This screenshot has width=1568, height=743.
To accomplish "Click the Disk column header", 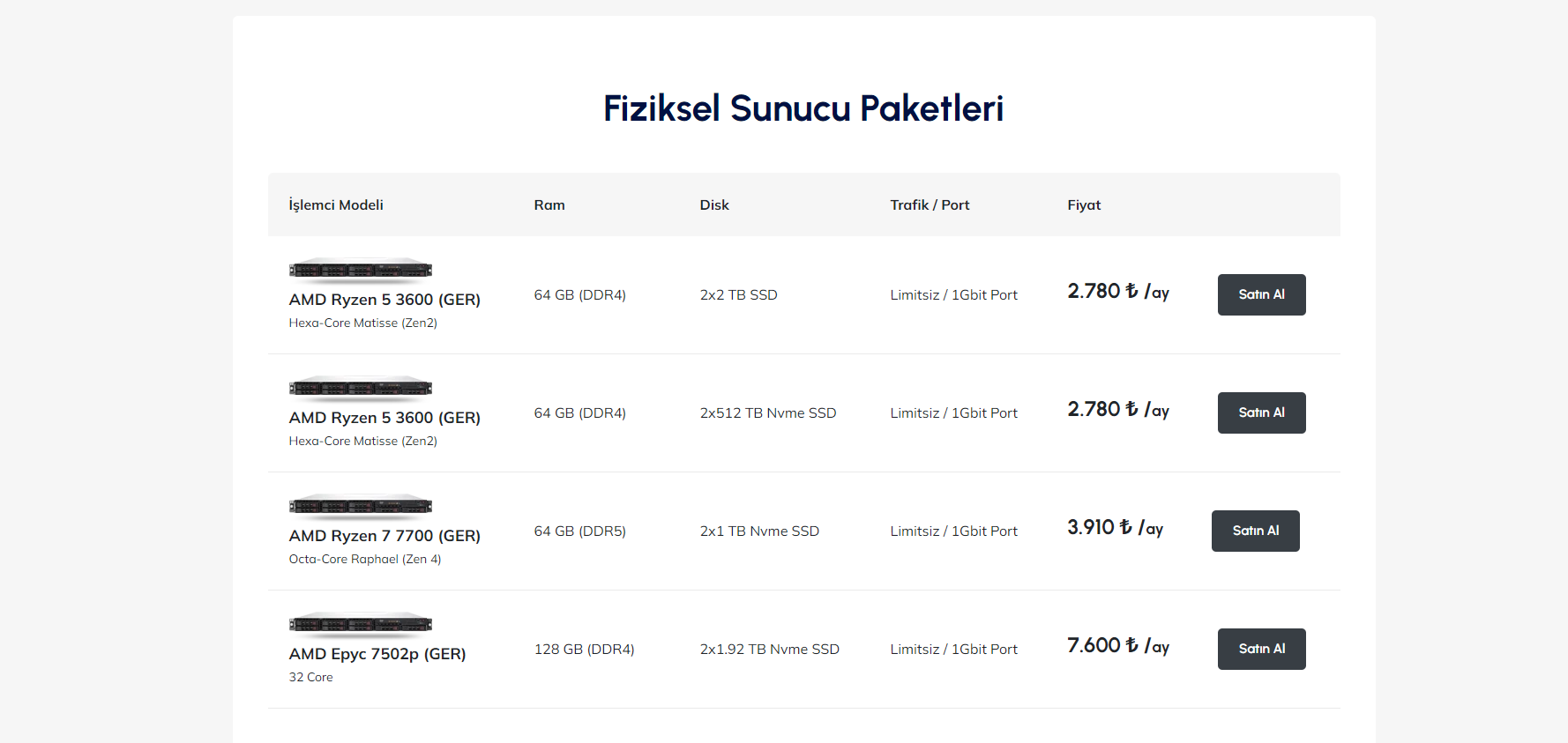I will coord(714,204).
